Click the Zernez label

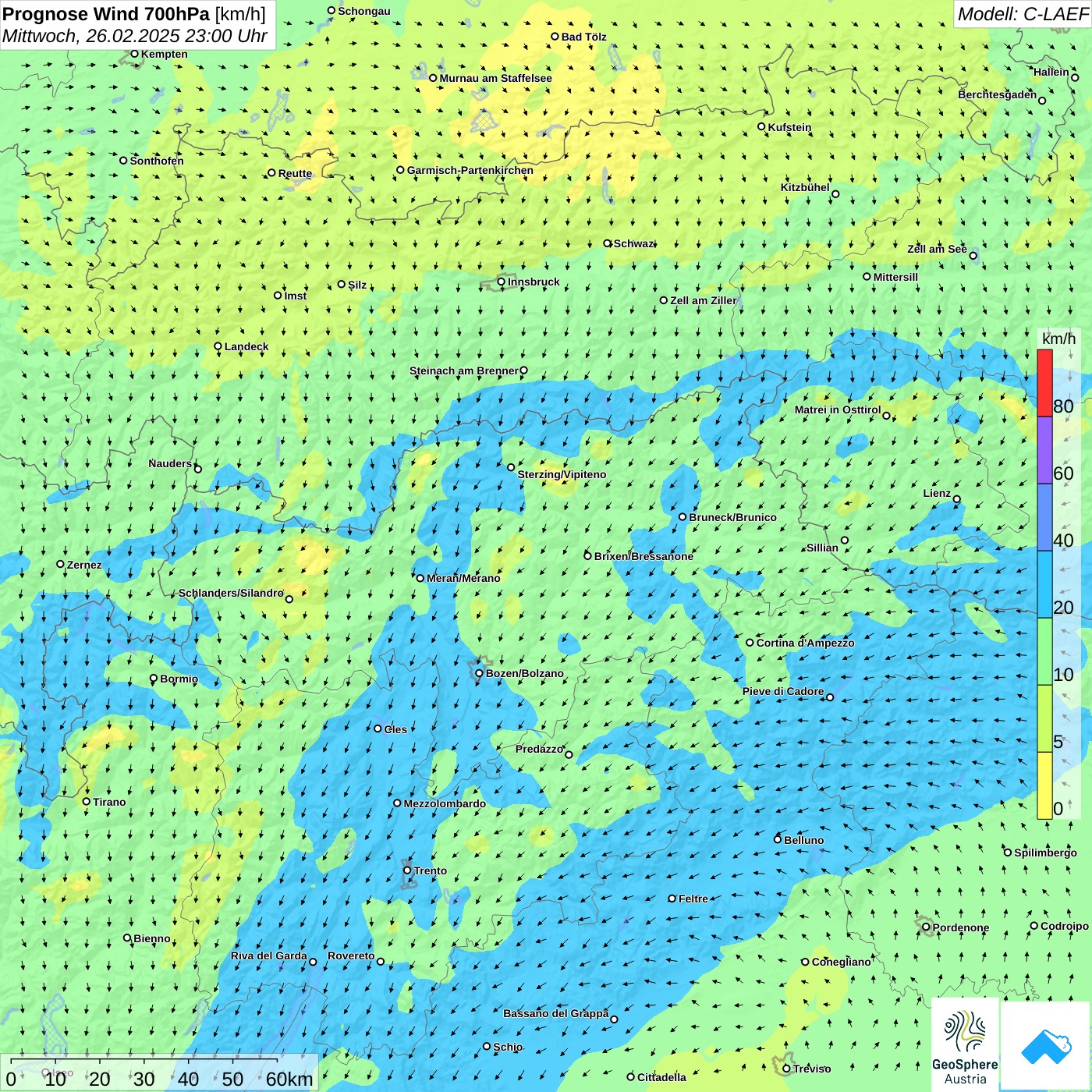click(84, 565)
